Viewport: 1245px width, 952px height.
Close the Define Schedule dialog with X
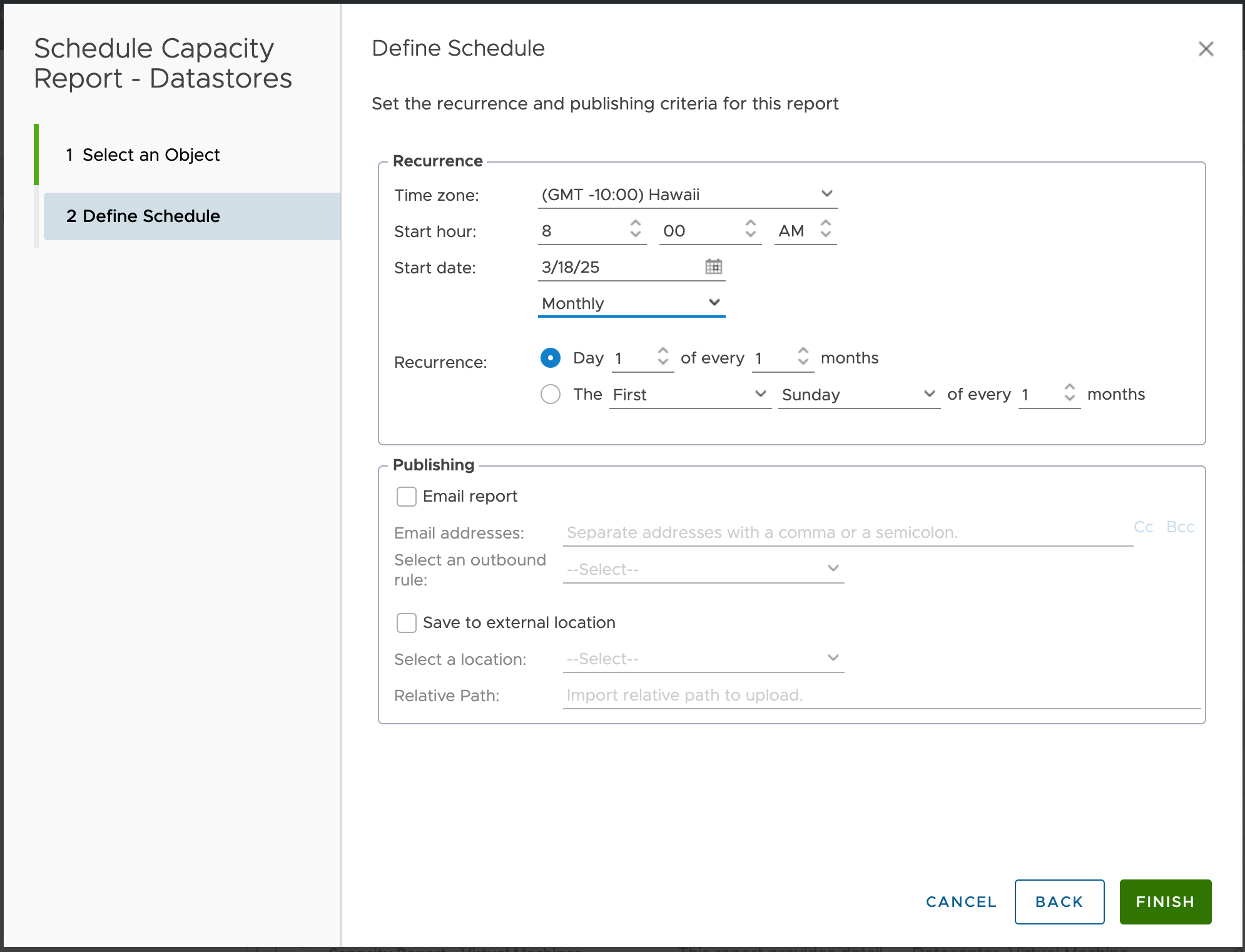(1206, 49)
